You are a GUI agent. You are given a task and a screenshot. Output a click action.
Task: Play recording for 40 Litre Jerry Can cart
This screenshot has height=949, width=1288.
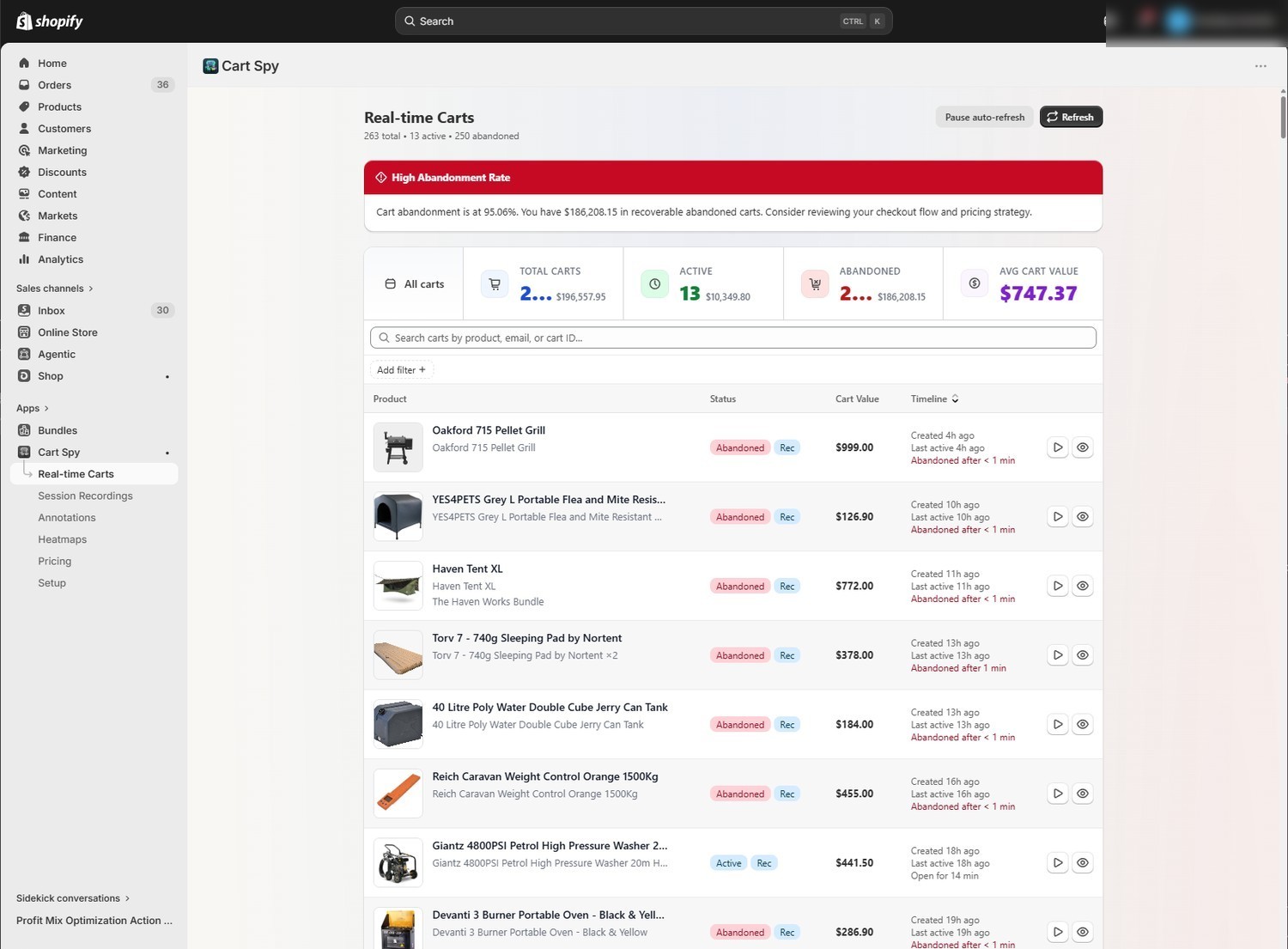[1058, 725]
